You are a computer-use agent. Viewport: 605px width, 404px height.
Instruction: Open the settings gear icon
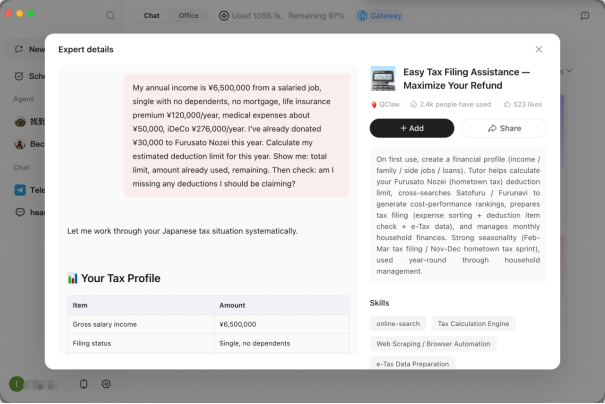pos(106,384)
